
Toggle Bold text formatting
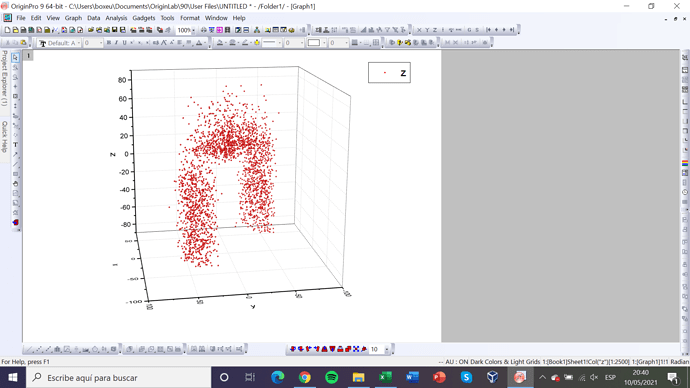click(109, 43)
